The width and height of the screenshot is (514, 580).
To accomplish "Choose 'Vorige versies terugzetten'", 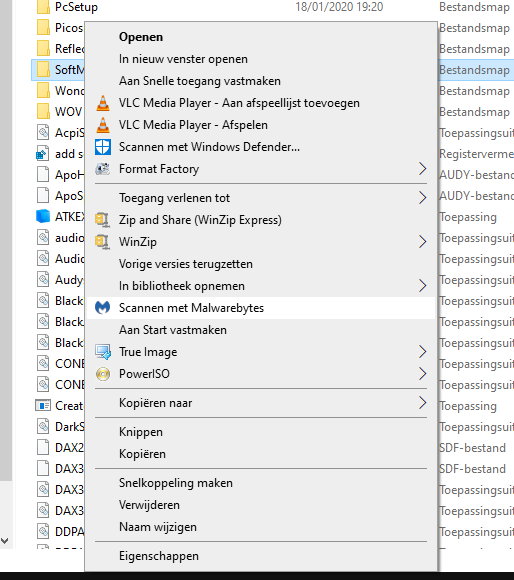I will click(x=261, y=264).
